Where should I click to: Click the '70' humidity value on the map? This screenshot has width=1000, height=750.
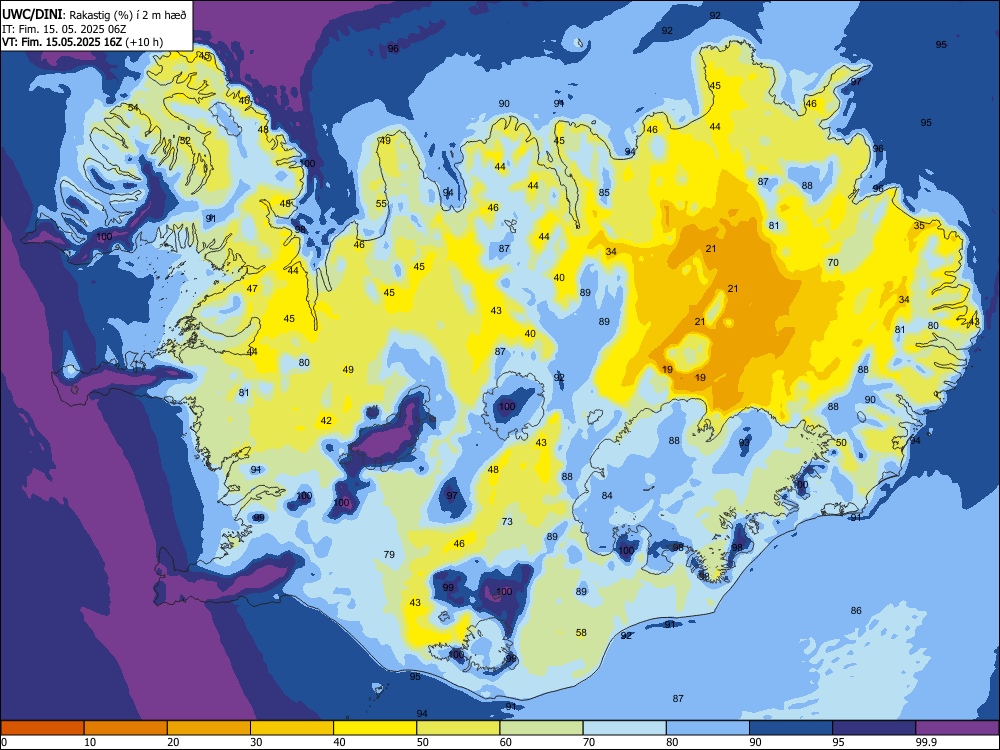click(833, 263)
